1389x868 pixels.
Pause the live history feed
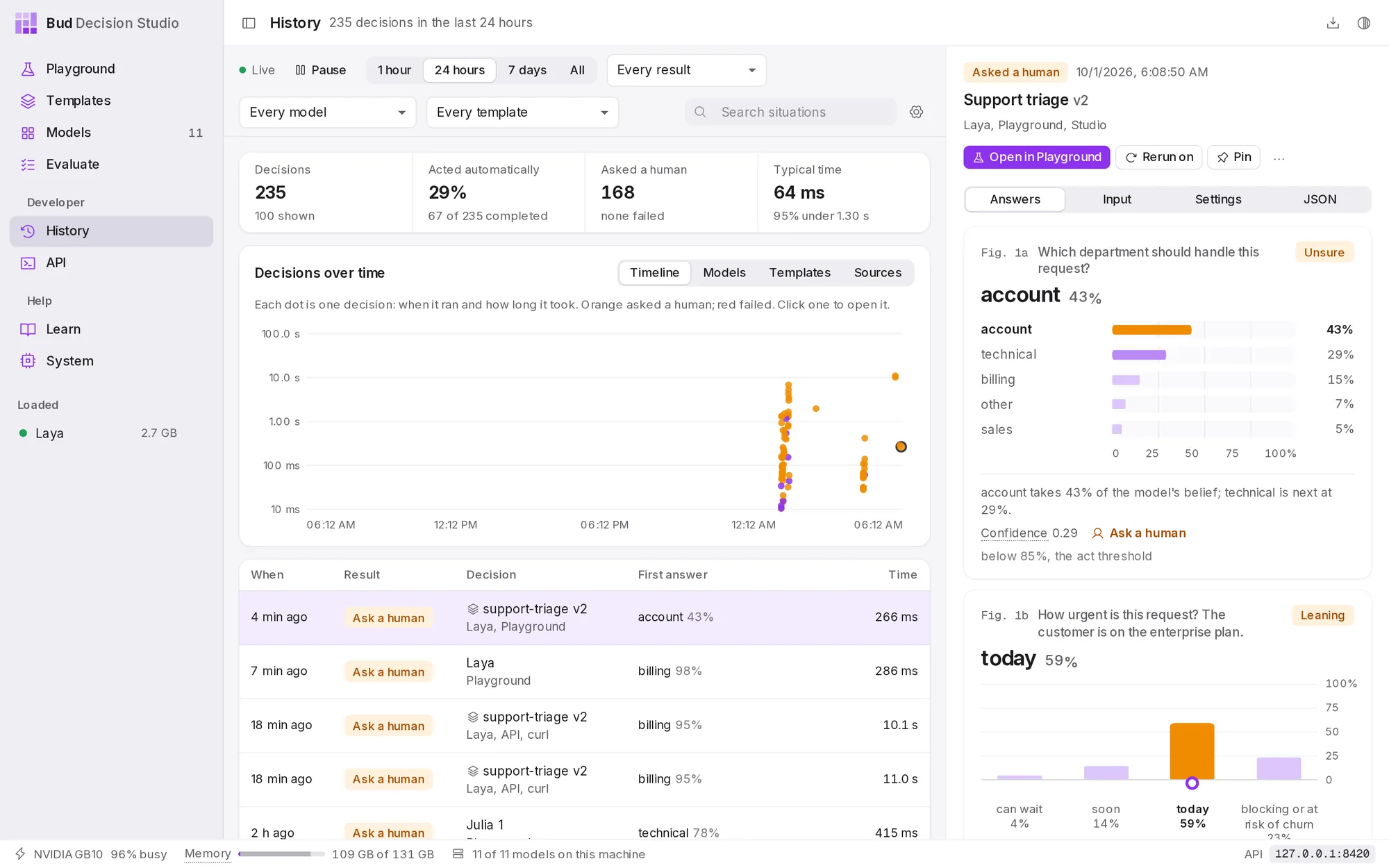[x=321, y=70]
